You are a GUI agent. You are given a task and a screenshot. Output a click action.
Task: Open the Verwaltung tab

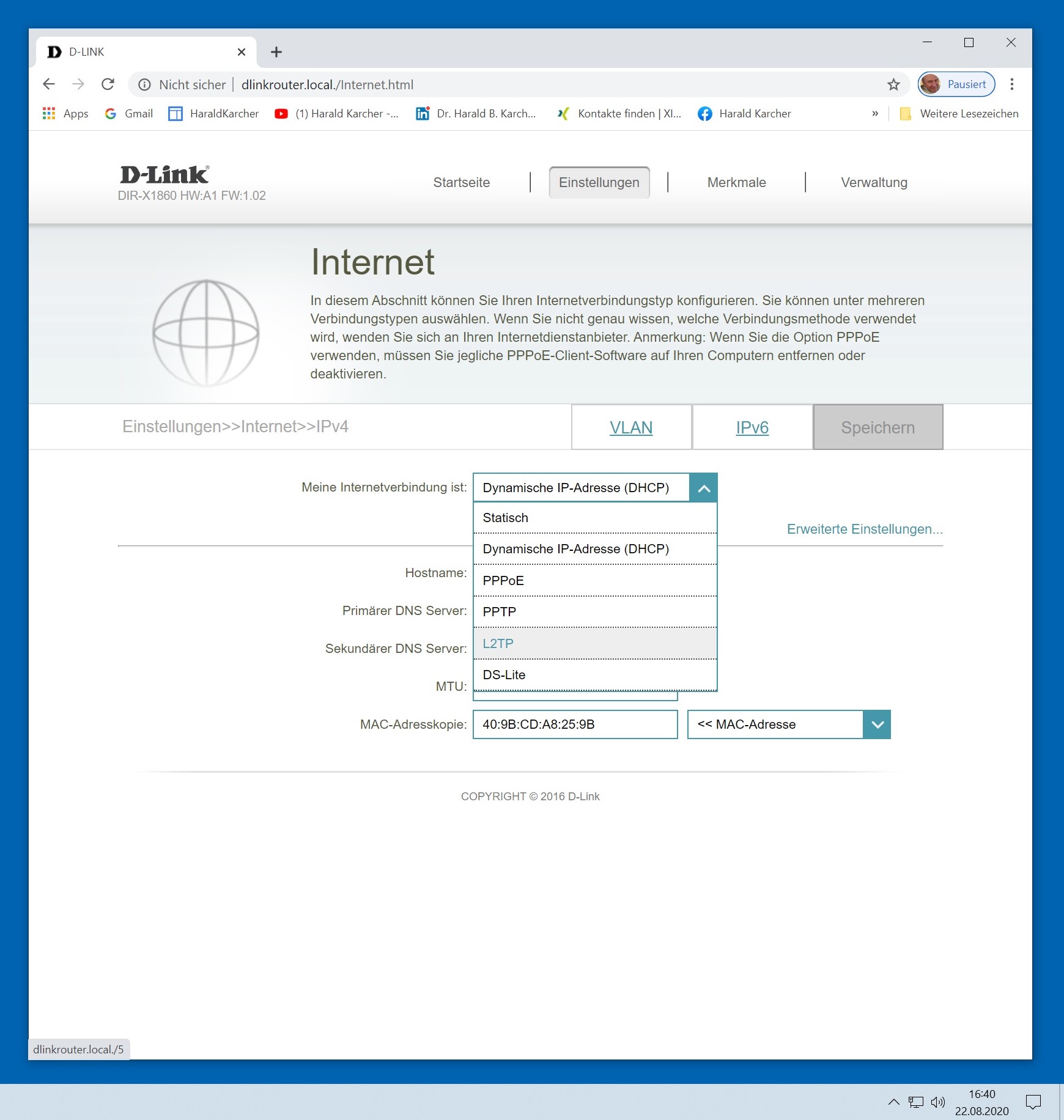click(x=874, y=183)
